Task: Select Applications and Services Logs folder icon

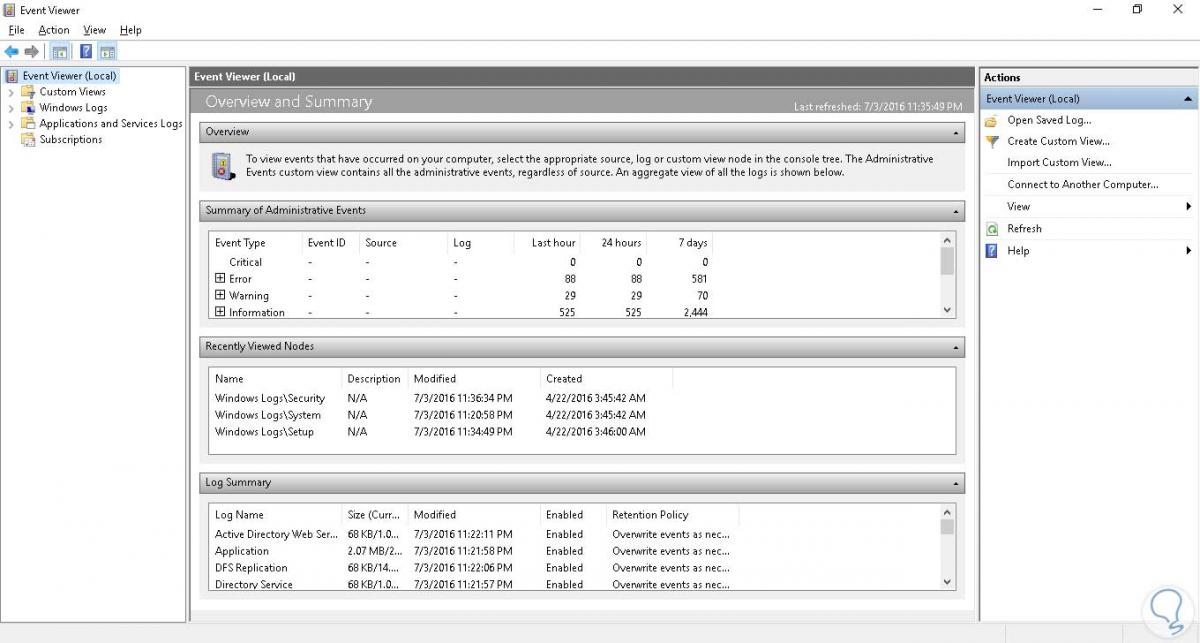Action: (30, 124)
